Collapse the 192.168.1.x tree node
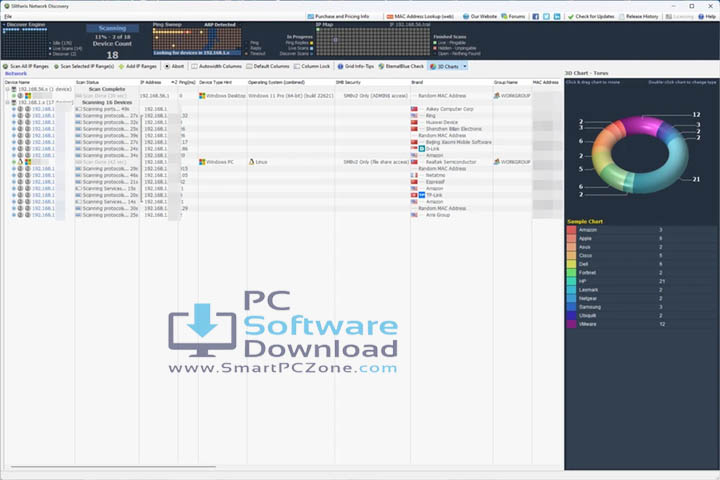 tap(8, 102)
